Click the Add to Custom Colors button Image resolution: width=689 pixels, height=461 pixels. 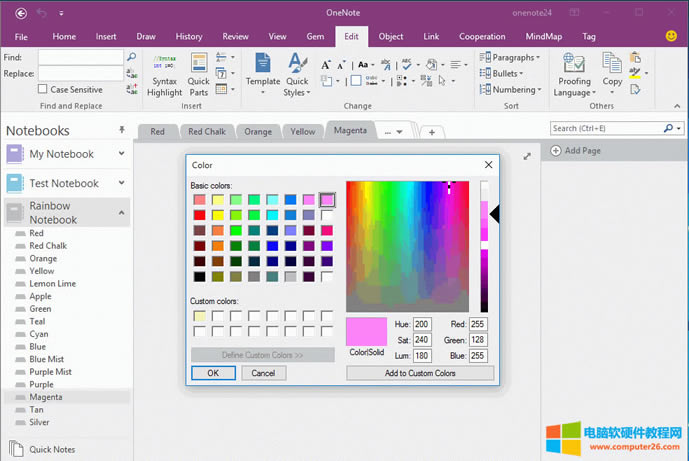(x=420, y=373)
